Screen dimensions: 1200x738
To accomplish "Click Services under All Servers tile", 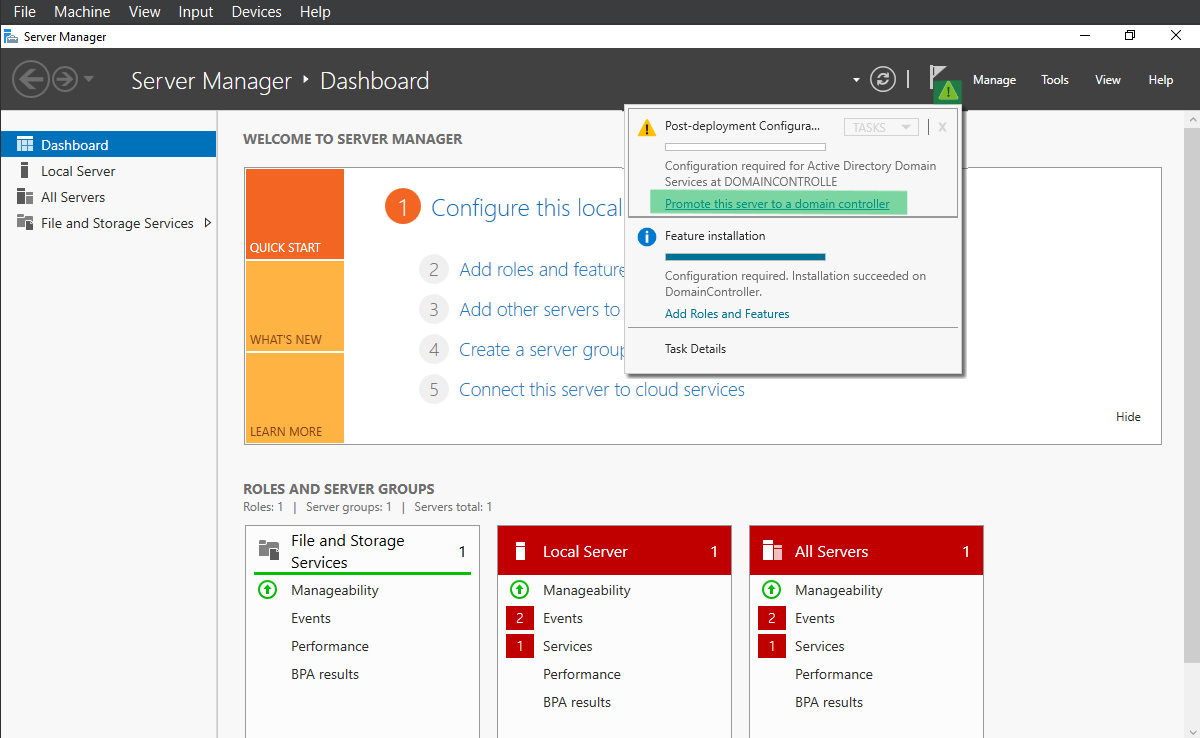I will 820,646.
